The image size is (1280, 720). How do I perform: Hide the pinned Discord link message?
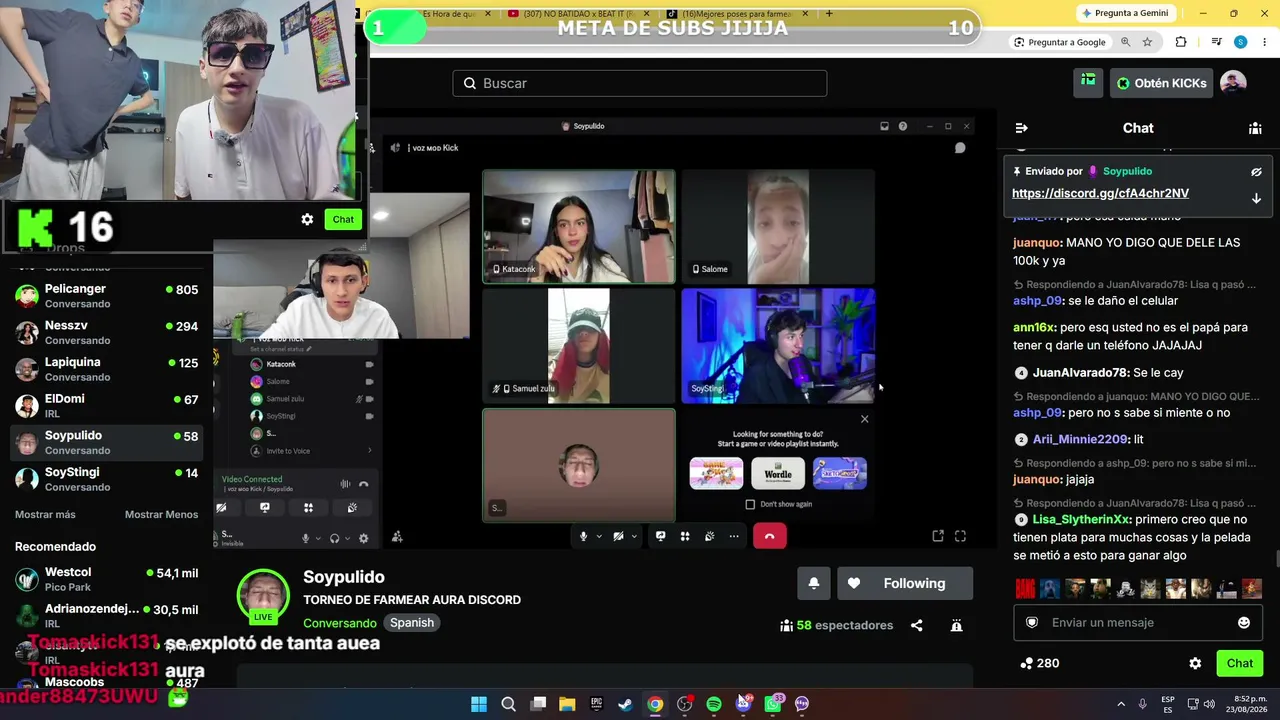[x=1256, y=172]
